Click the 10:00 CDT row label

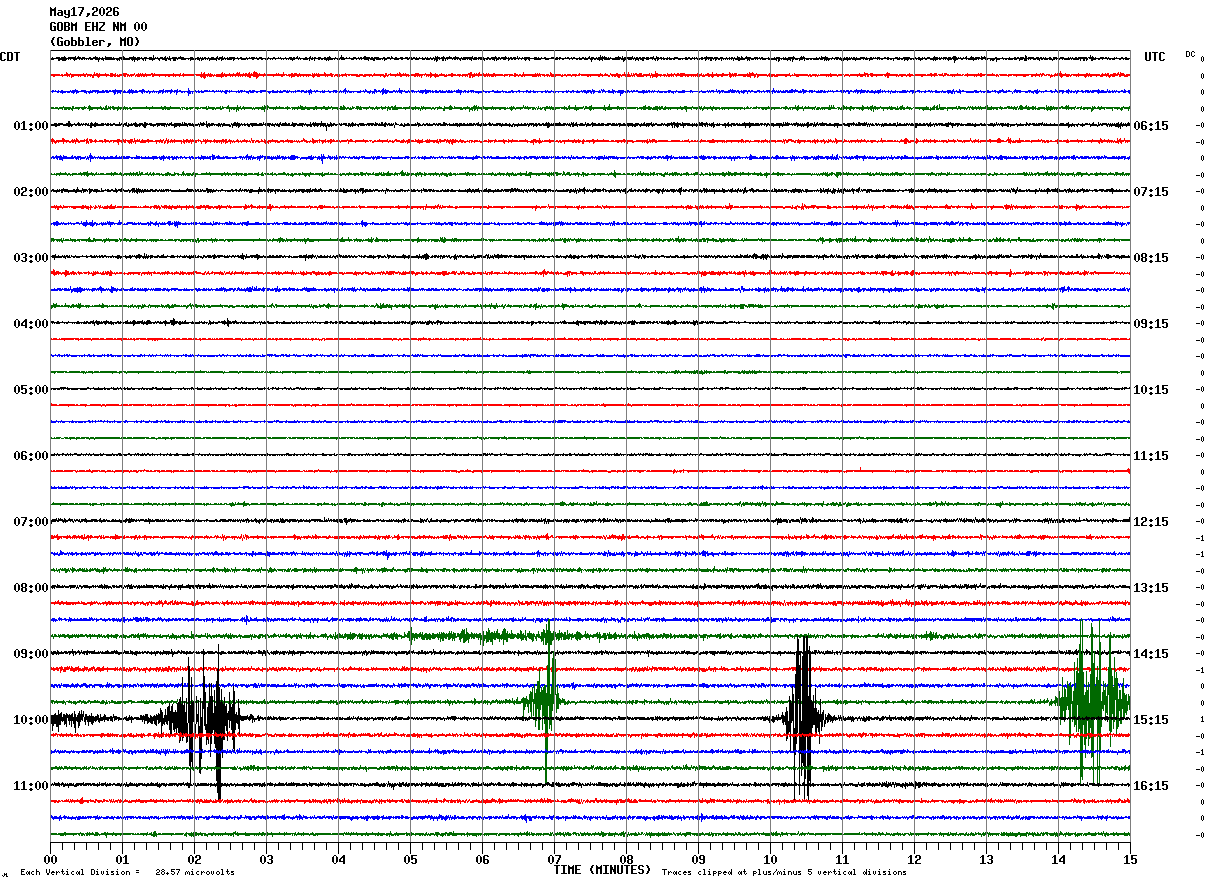(x=31, y=720)
